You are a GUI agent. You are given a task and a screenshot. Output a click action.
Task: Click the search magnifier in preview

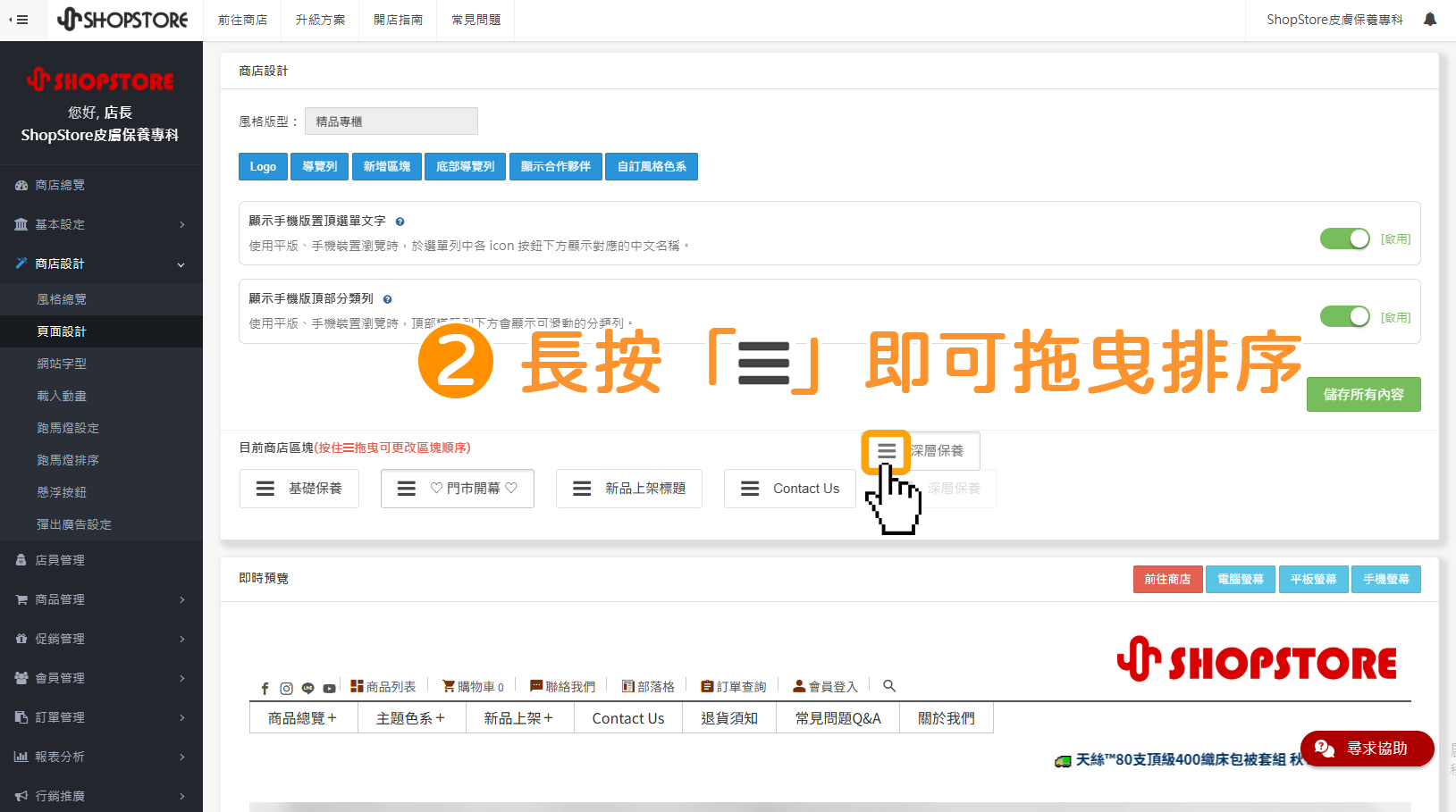[889, 686]
